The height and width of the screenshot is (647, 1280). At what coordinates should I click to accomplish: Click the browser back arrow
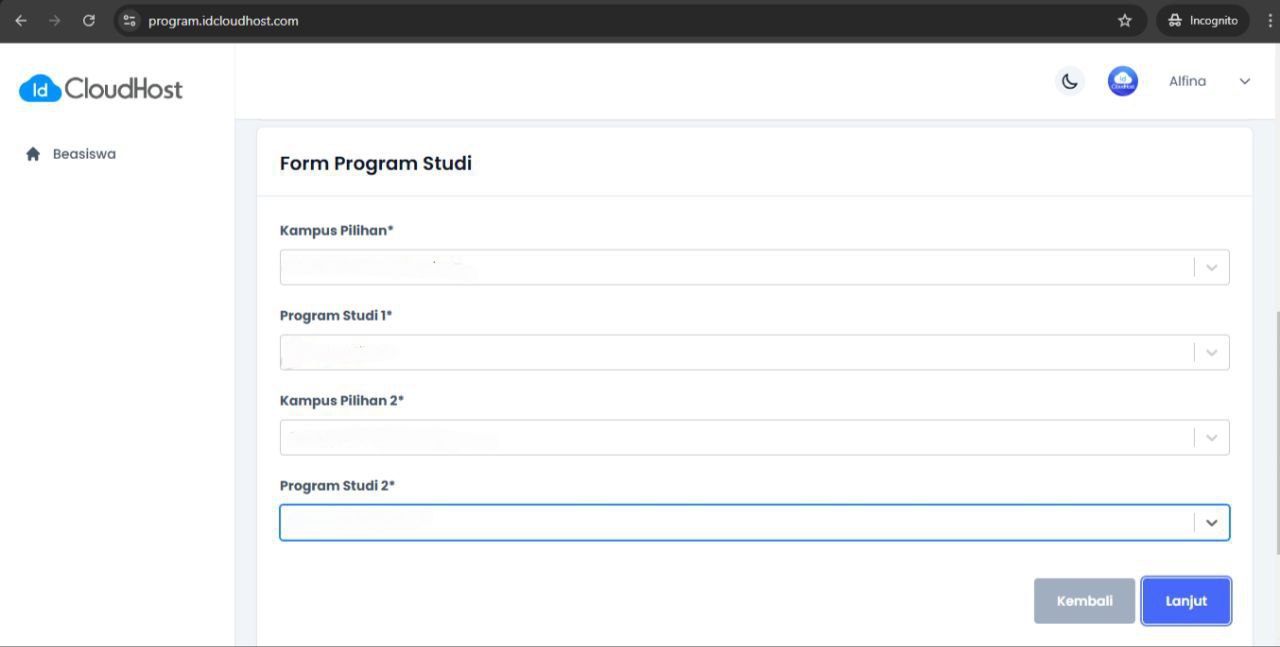(21, 20)
